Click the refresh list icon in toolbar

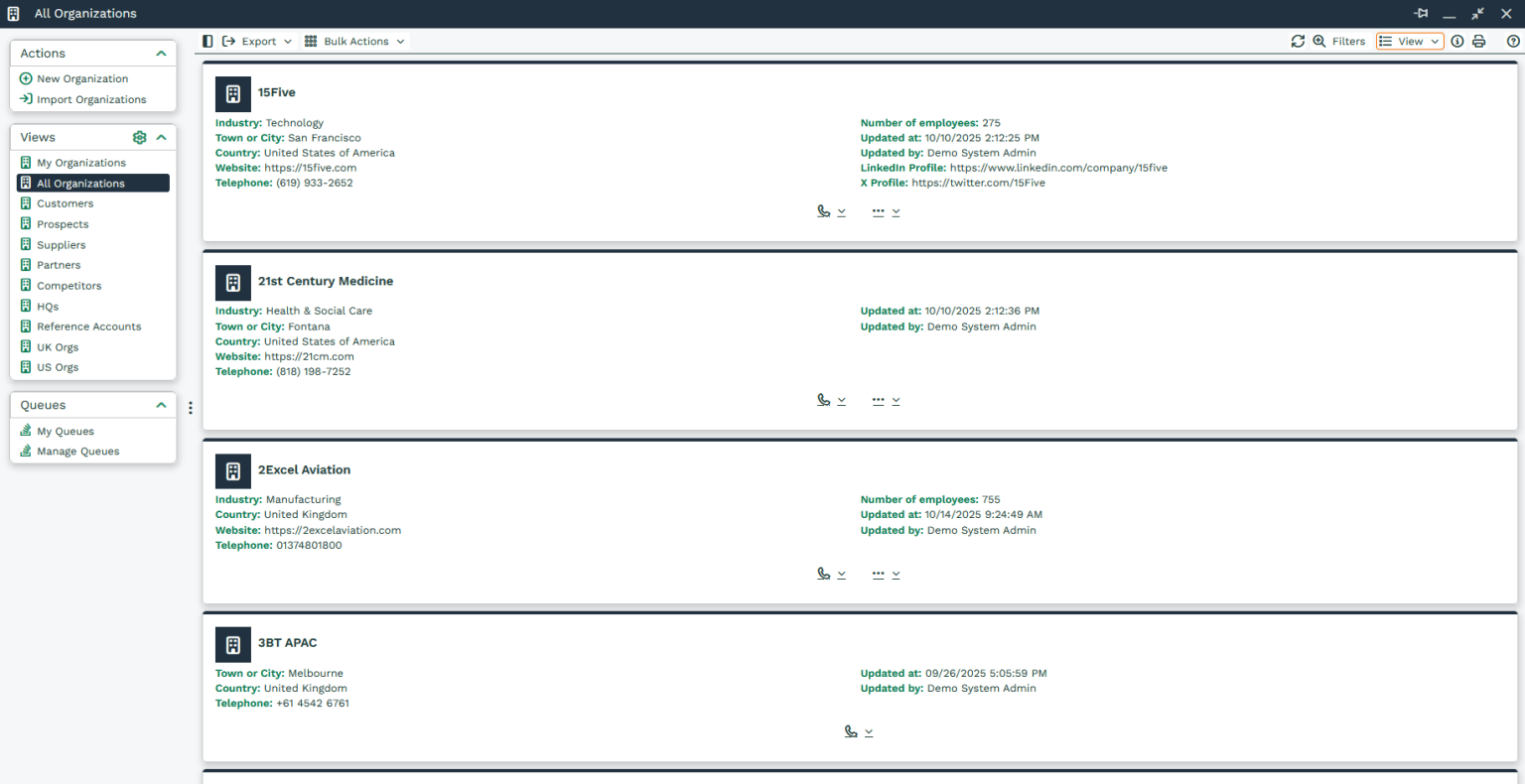coord(1298,41)
